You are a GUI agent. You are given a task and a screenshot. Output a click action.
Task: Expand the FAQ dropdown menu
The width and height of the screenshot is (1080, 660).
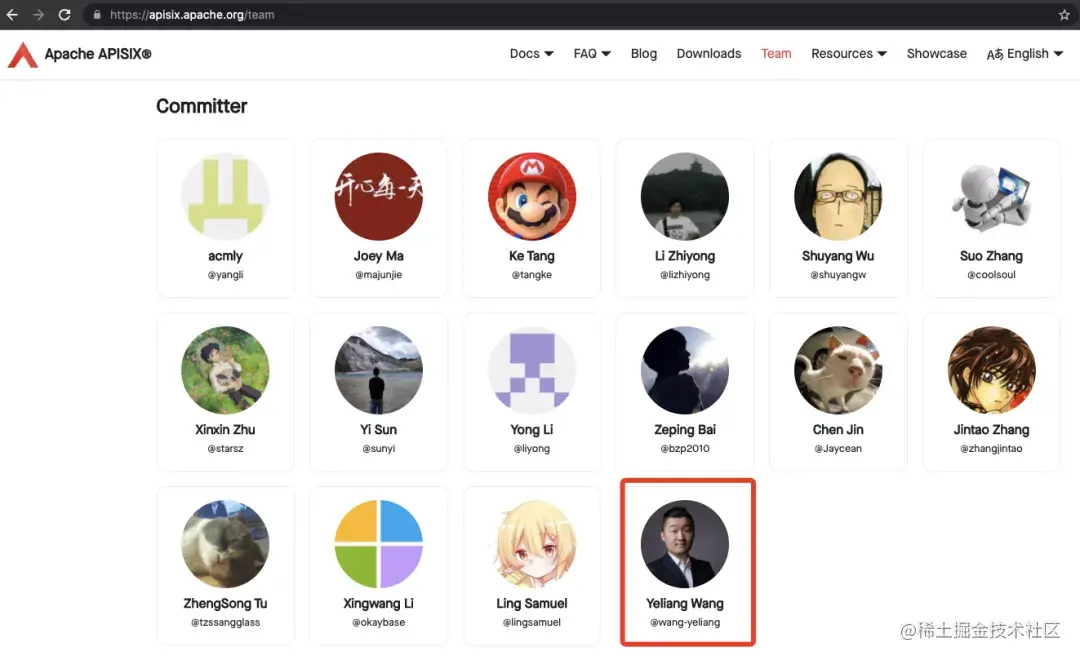pyautogui.click(x=592, y=54)
